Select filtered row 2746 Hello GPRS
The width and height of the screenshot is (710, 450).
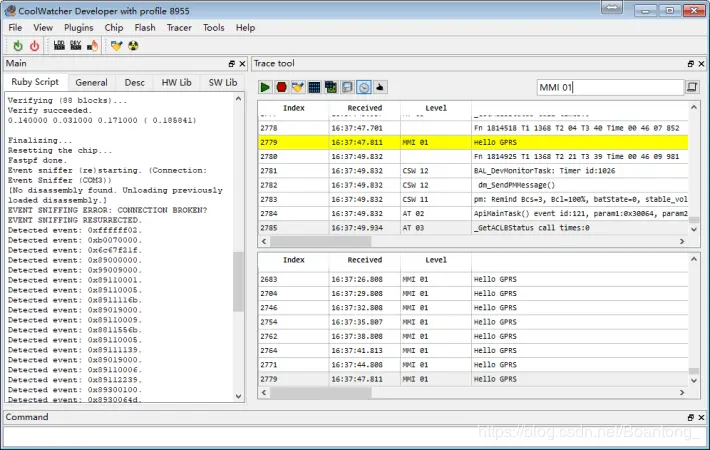coord(473,308)
